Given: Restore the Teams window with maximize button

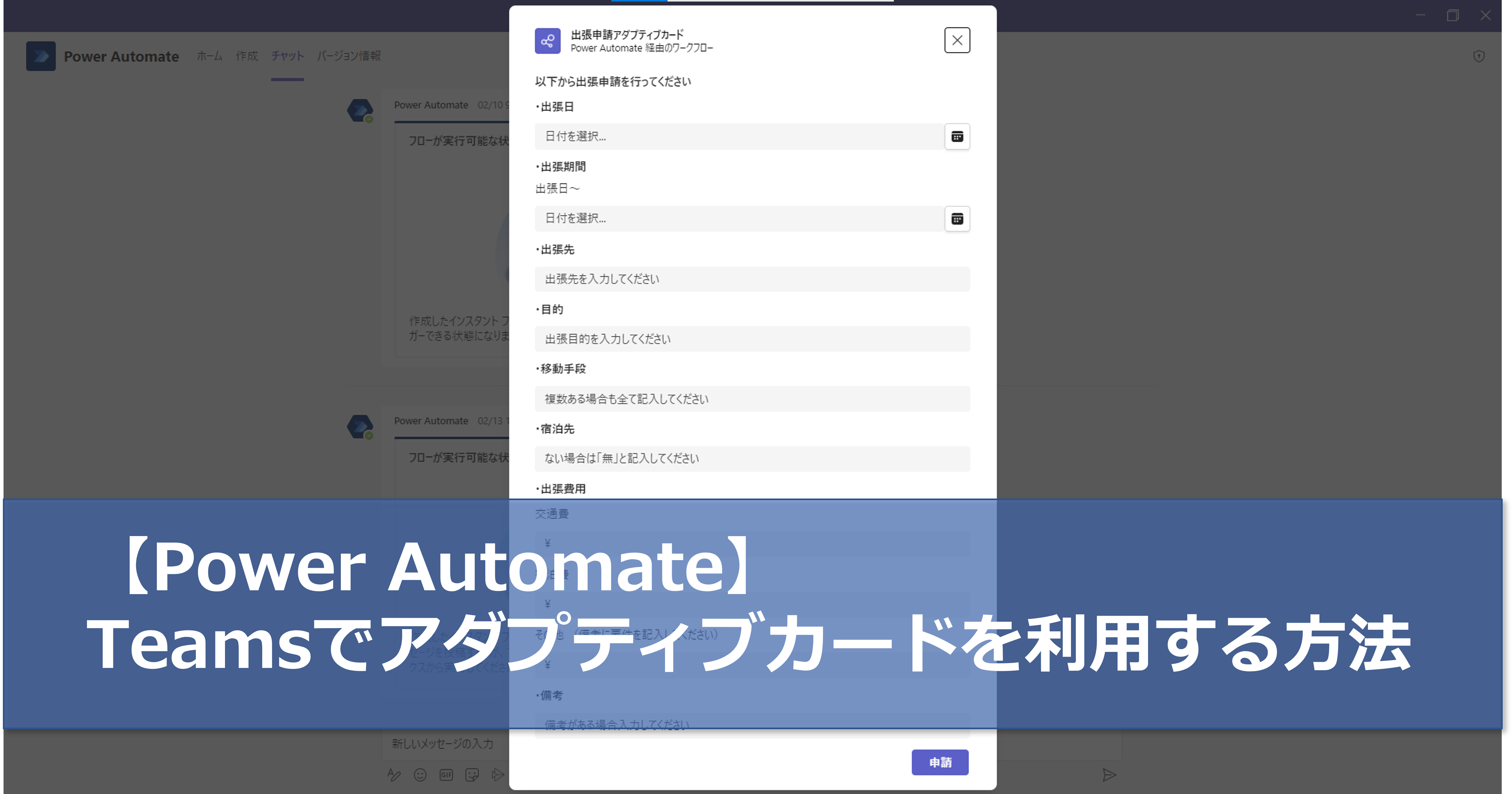Looking at the screenshot, I should (x=1453, y=15).
